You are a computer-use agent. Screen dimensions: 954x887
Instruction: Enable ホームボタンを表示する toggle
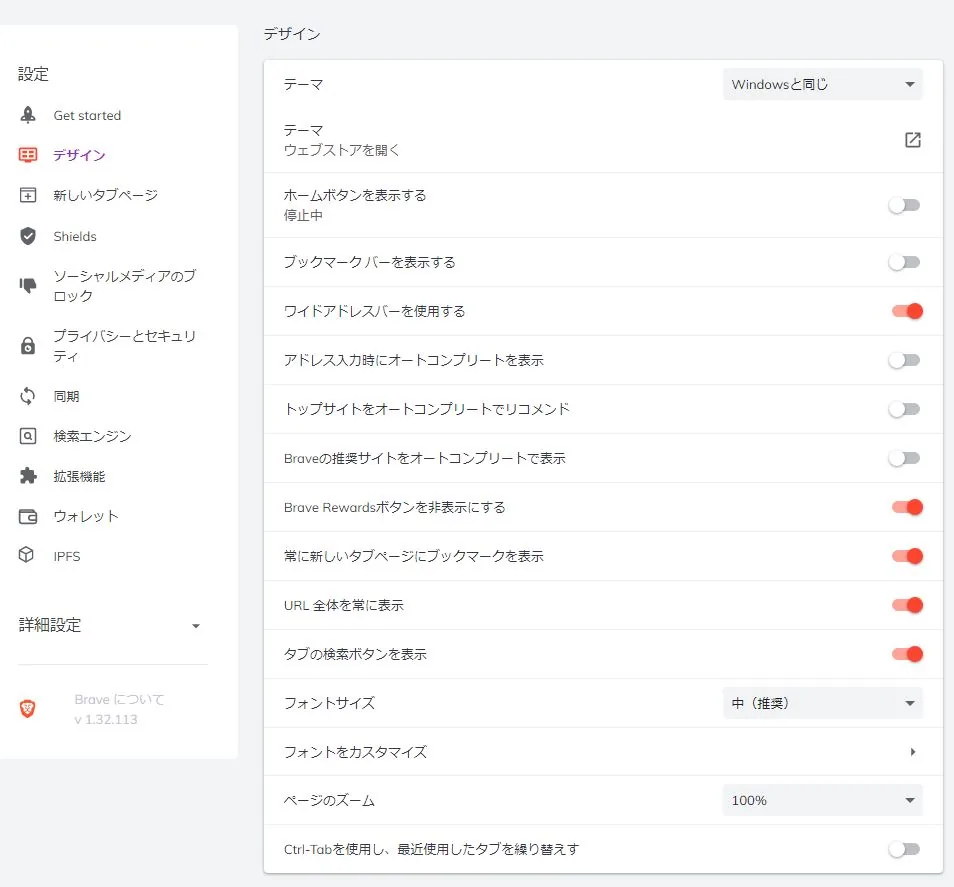coord(903,204)
